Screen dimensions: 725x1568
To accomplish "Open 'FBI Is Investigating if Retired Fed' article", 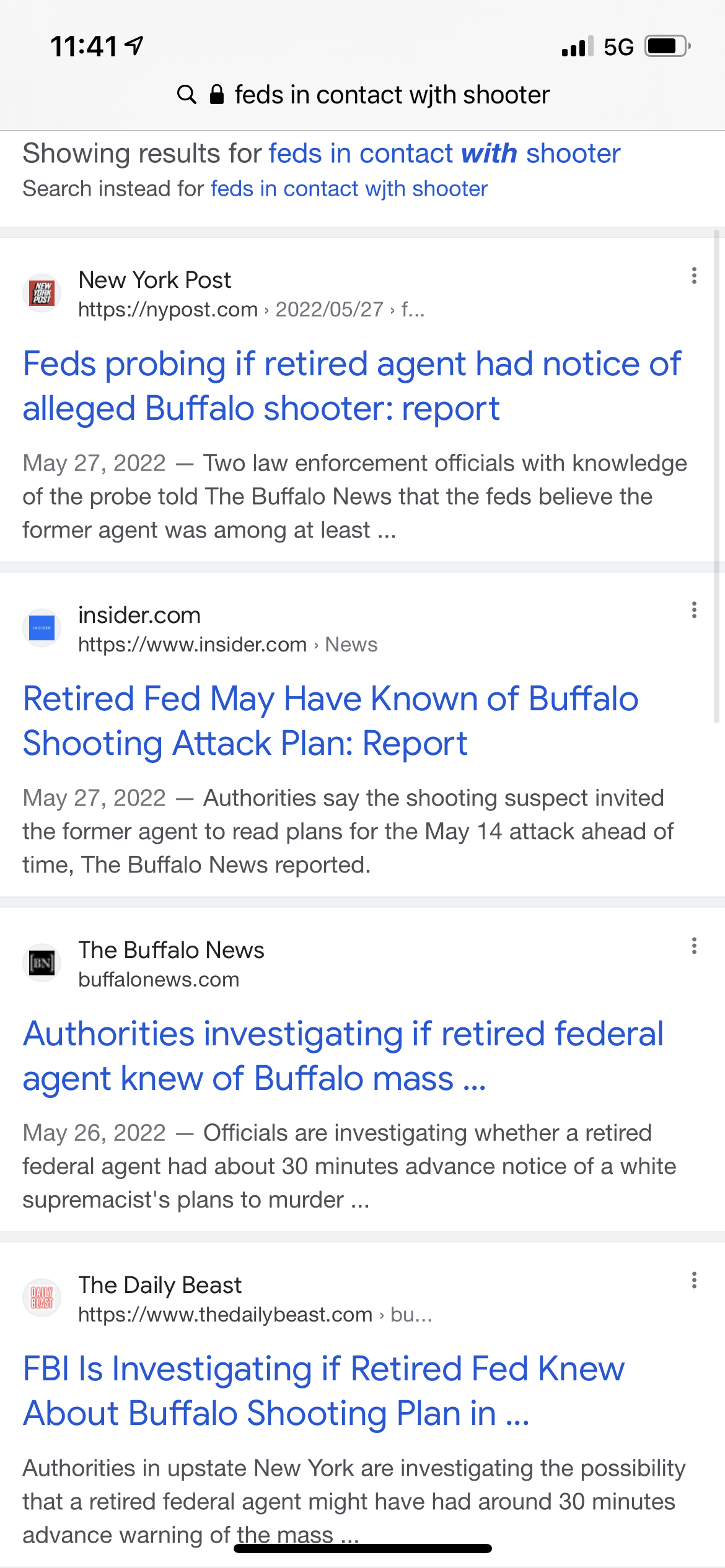I will [x=323, y=1391].
